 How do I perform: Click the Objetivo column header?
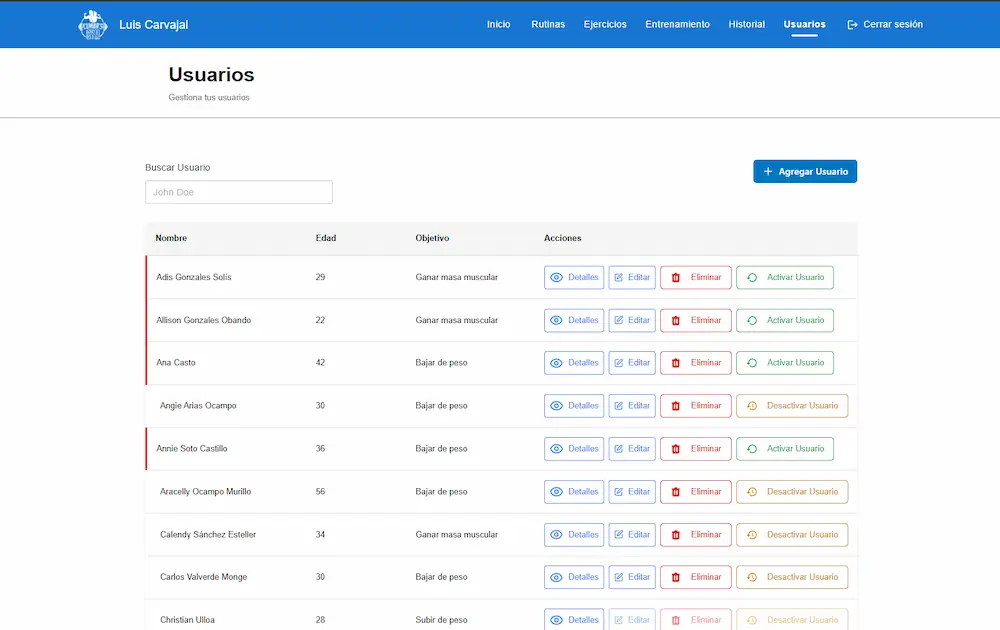(x=432, y=238)
